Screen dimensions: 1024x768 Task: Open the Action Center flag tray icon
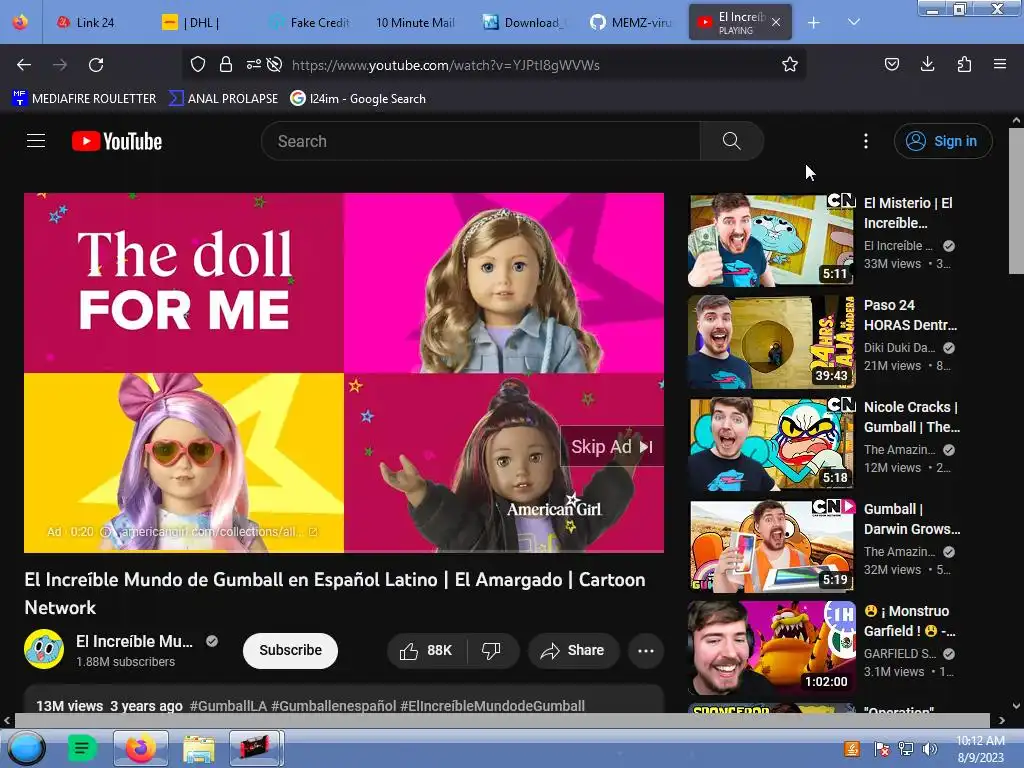[881, 749]
